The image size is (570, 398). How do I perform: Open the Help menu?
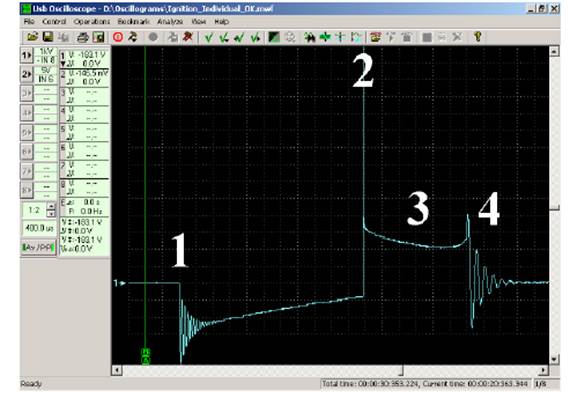[221, 22]
